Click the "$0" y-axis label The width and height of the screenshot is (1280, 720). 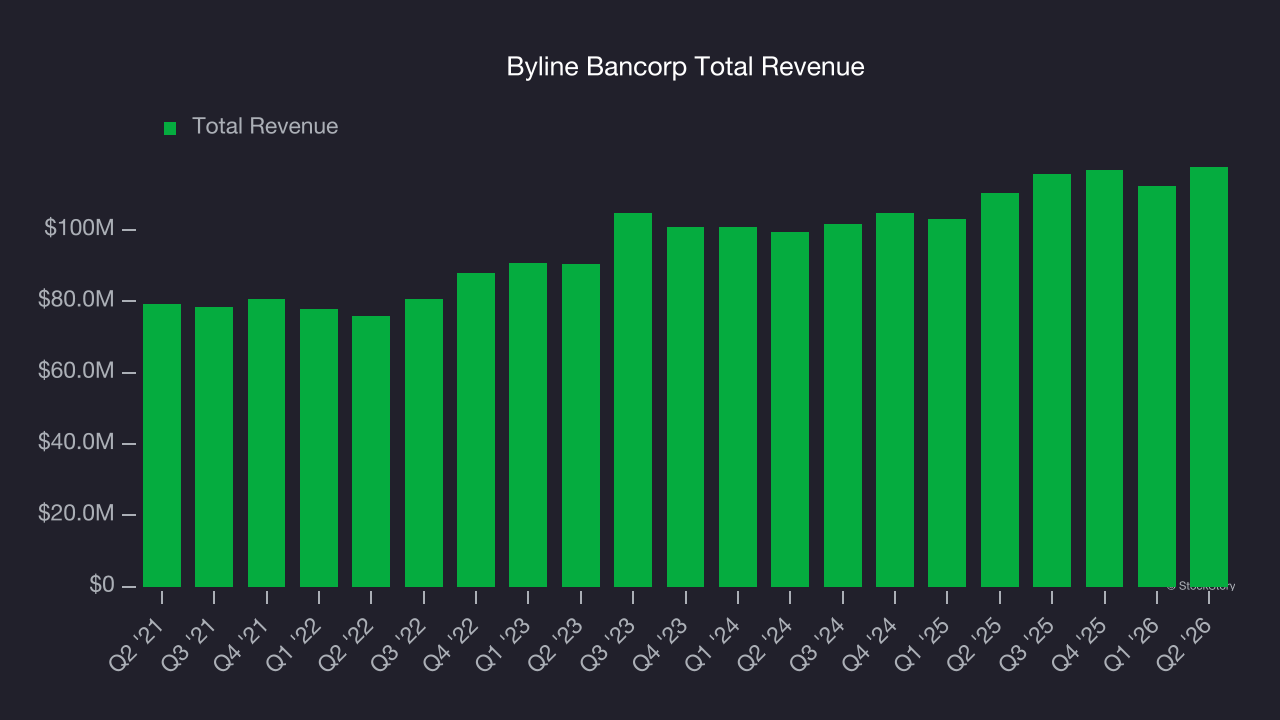(102, 585)
